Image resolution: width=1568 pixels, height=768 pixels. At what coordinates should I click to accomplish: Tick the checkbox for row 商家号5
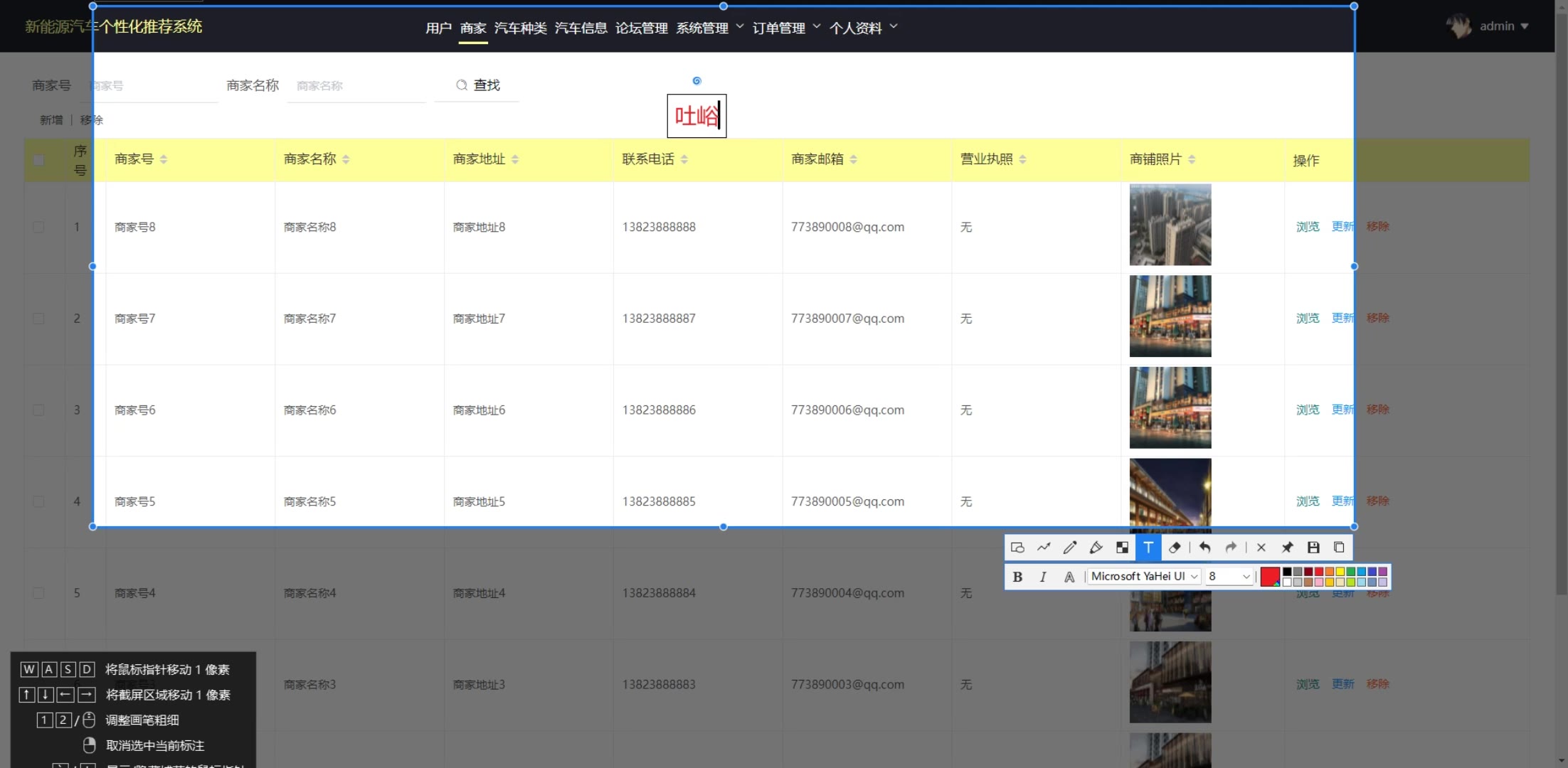[38, 501]
